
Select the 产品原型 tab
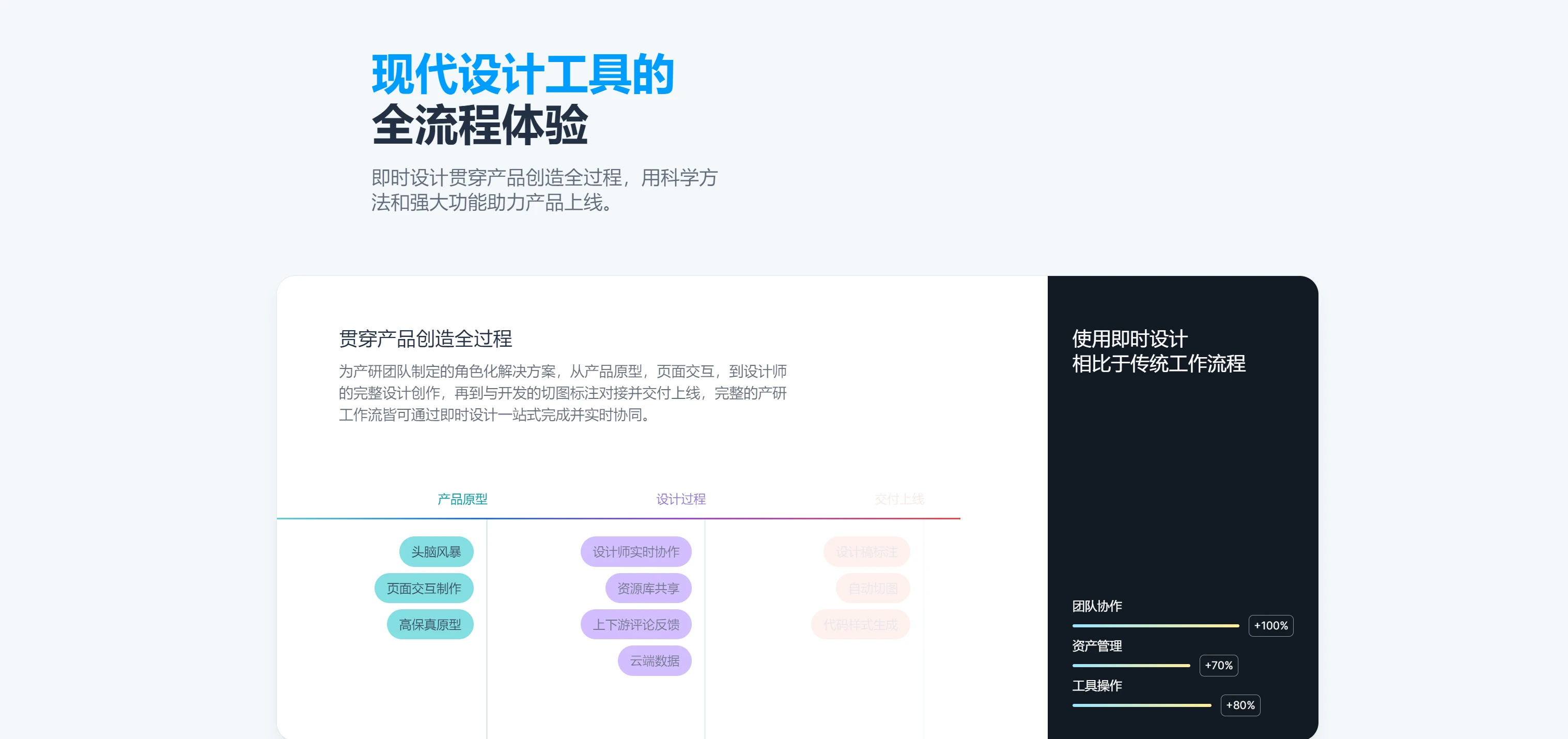[462, 499]
